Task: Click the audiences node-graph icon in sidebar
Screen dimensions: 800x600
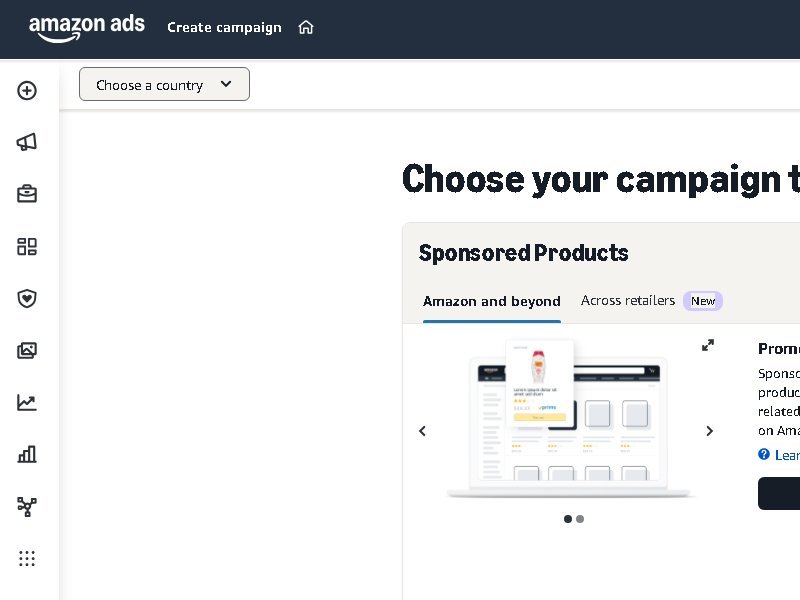Action: 27,506
